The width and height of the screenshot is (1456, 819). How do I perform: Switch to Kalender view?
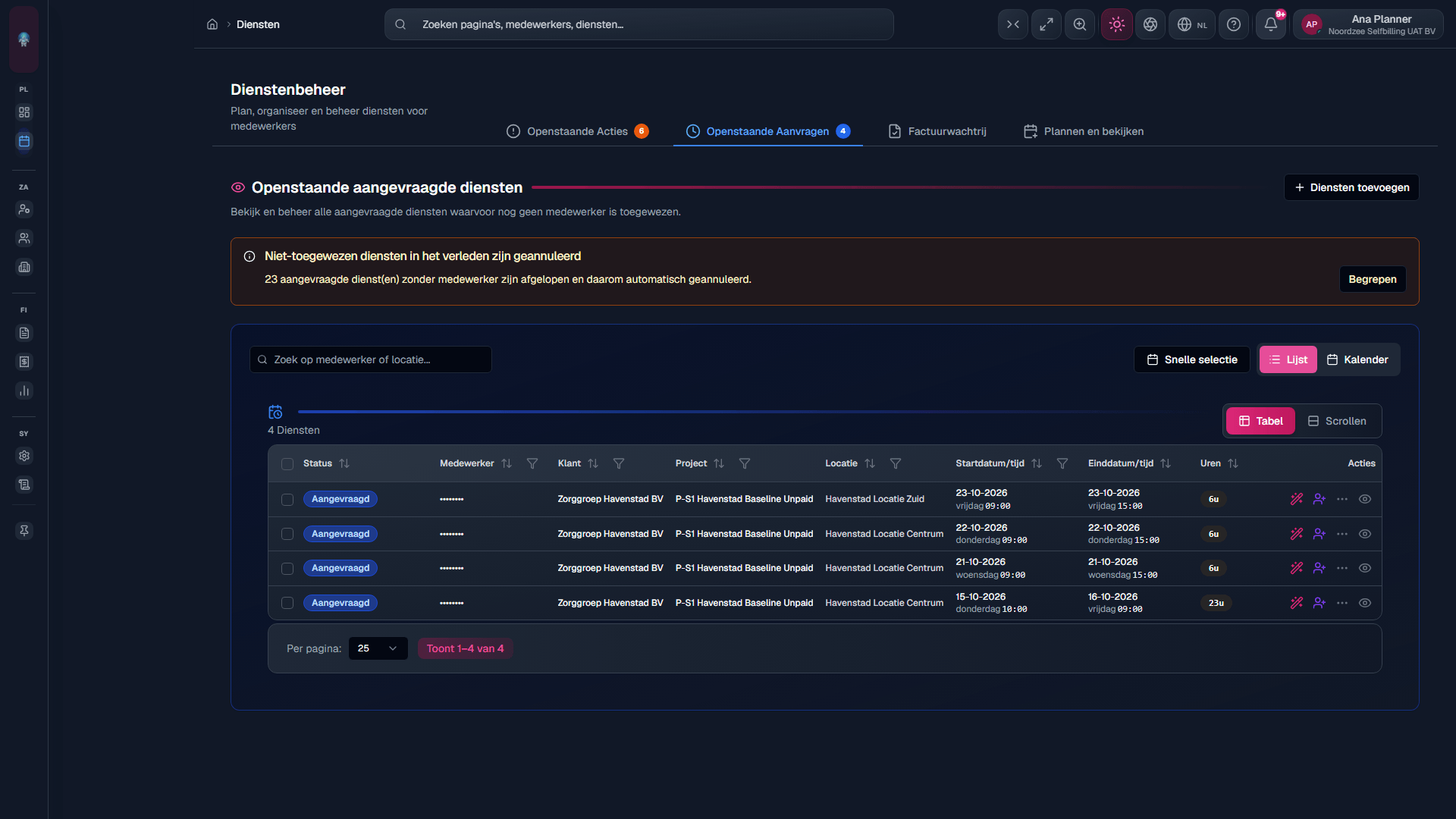point(1358,359)
